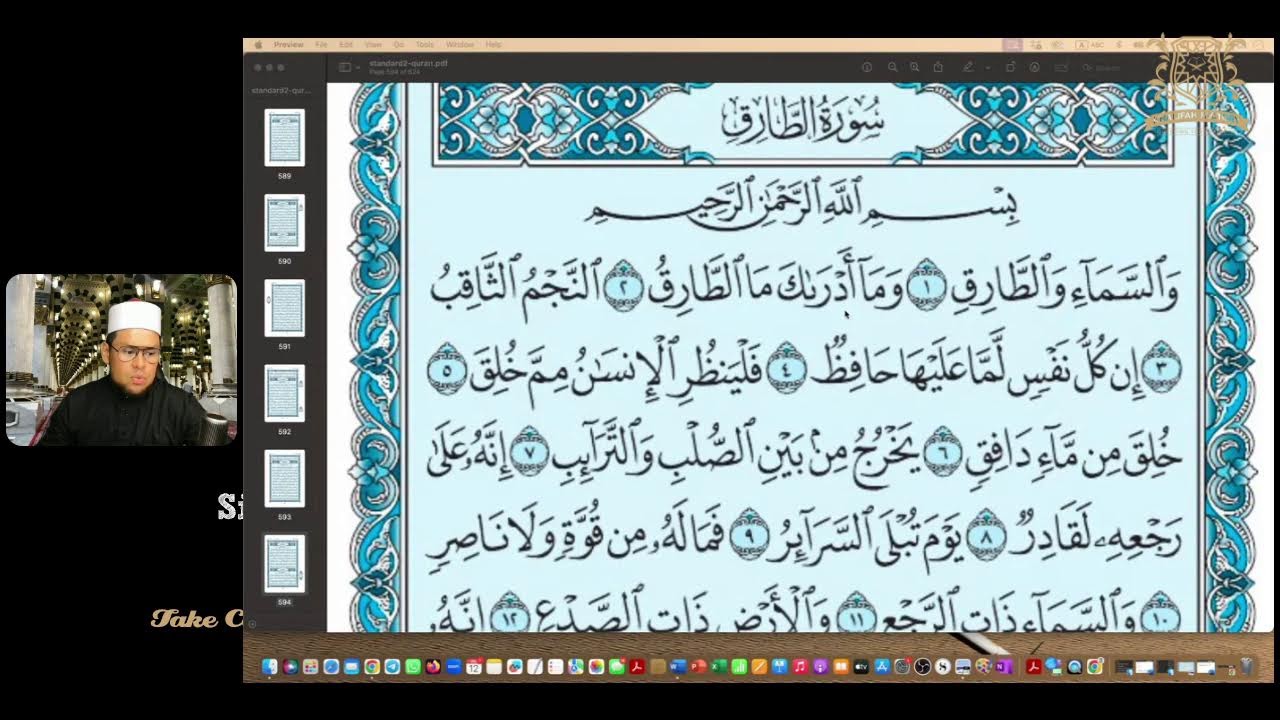Select page 592 thumbnail in sidebar

(284, 393)
